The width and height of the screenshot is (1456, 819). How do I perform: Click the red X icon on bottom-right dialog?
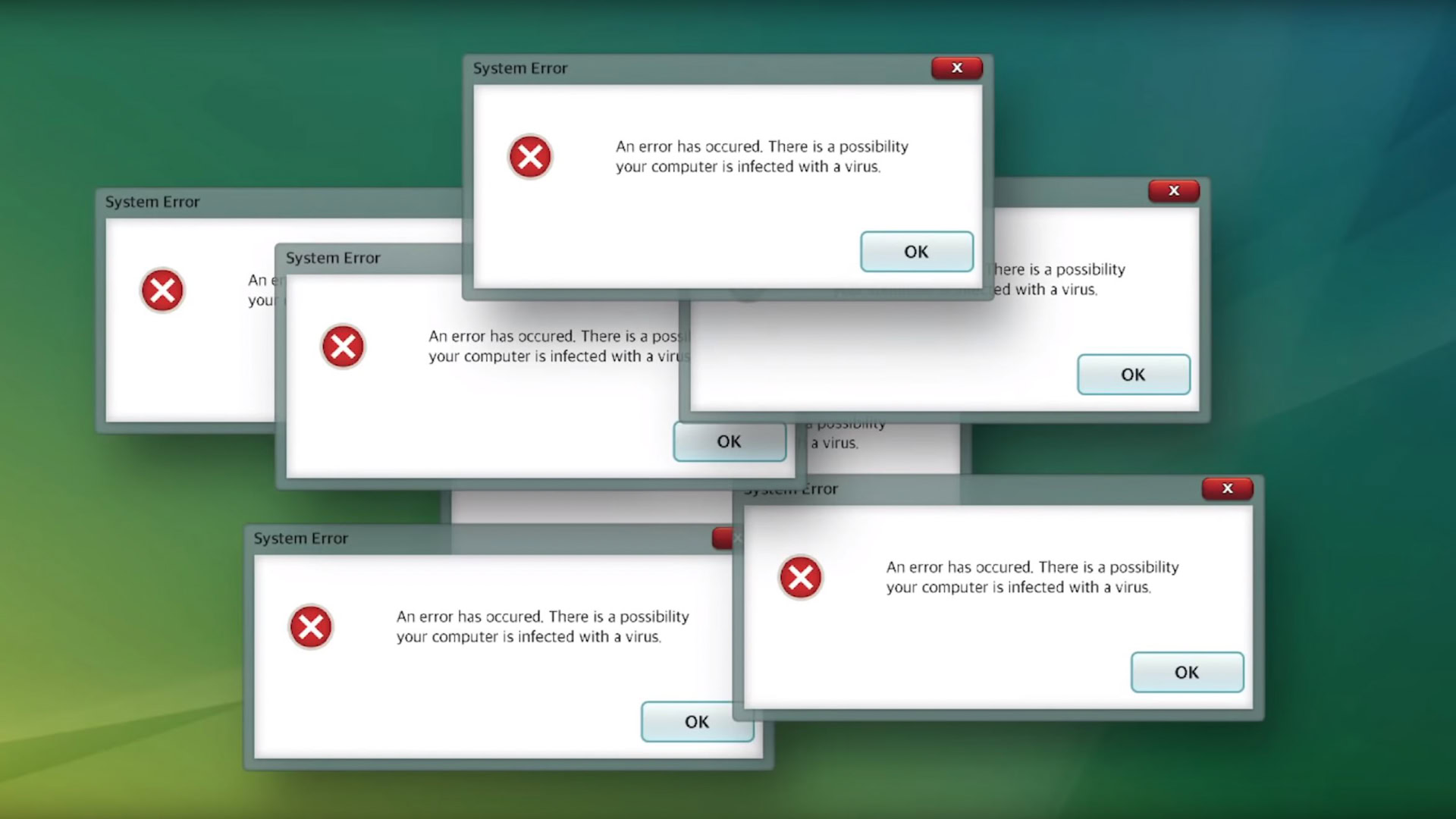tap(1226, 488)
